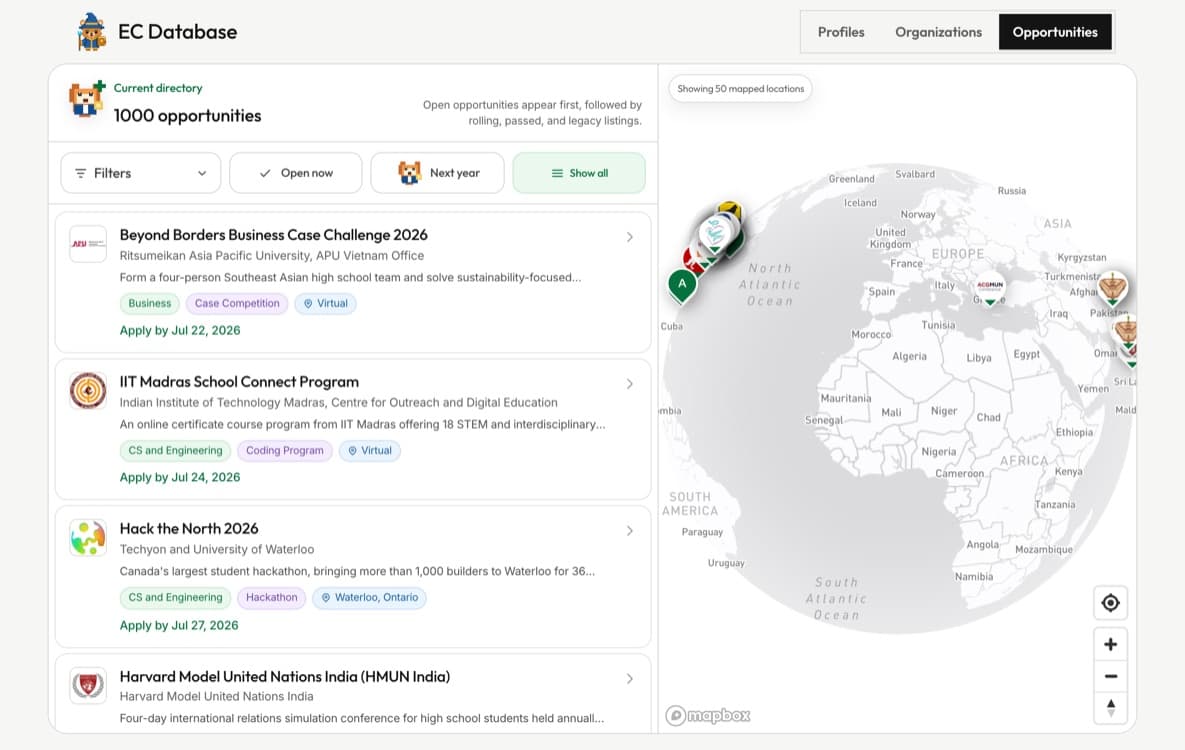1185x750 pixels.
Task: Click the Waterloo, Ontario location tag
Action: point(369,597)
